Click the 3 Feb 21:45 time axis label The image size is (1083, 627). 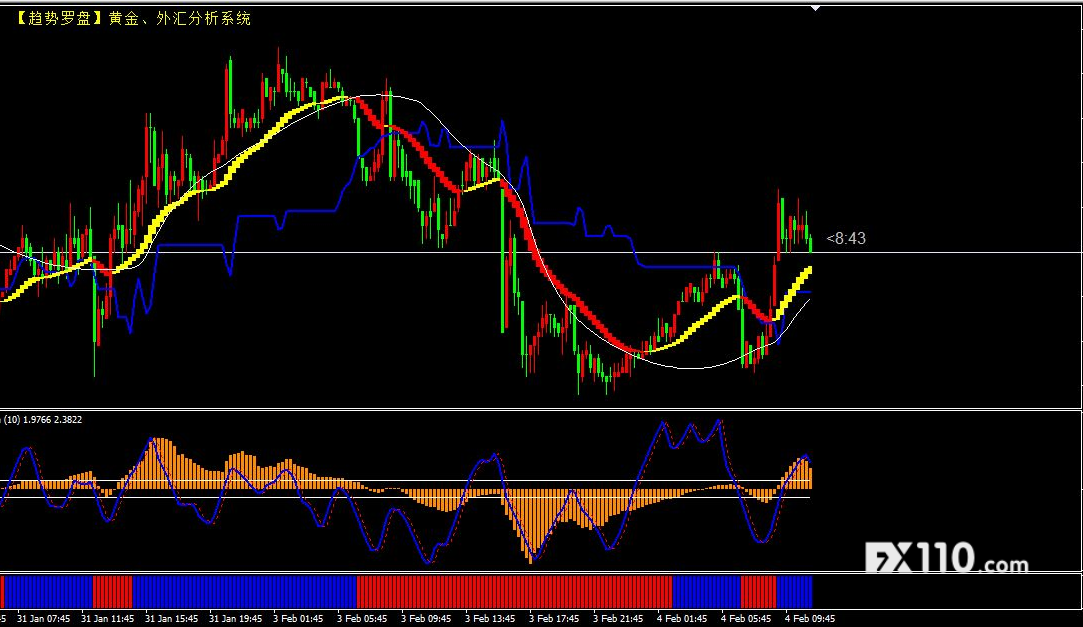click(618, 618)
